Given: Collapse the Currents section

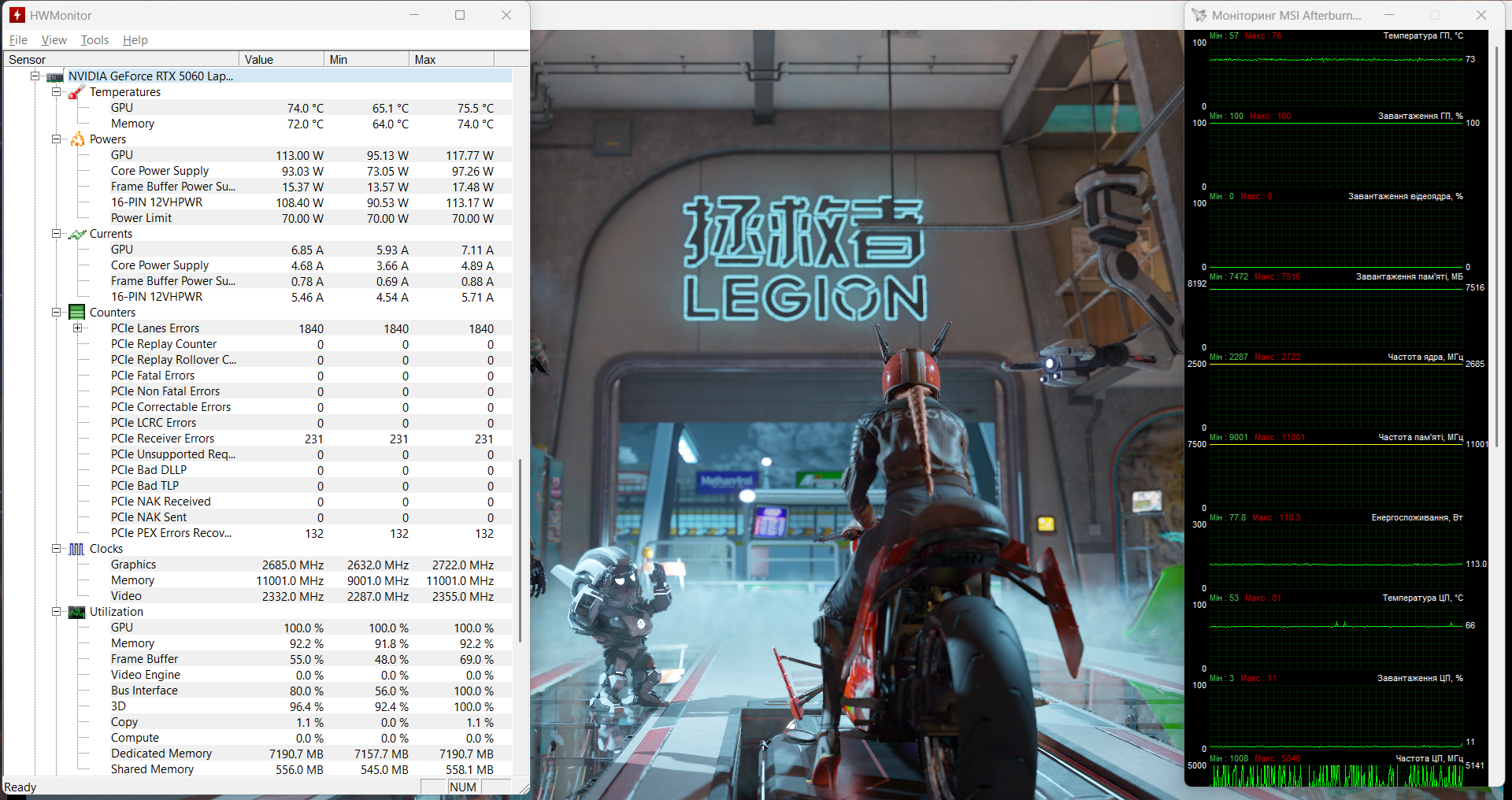Looking at the screenshot, I should pos(57,234).
